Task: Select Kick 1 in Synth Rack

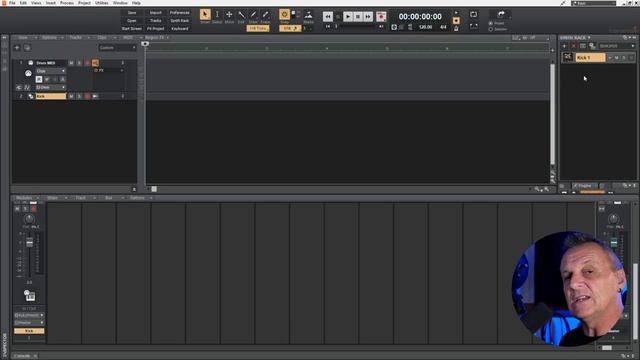Action: click(x=590, y=58)
